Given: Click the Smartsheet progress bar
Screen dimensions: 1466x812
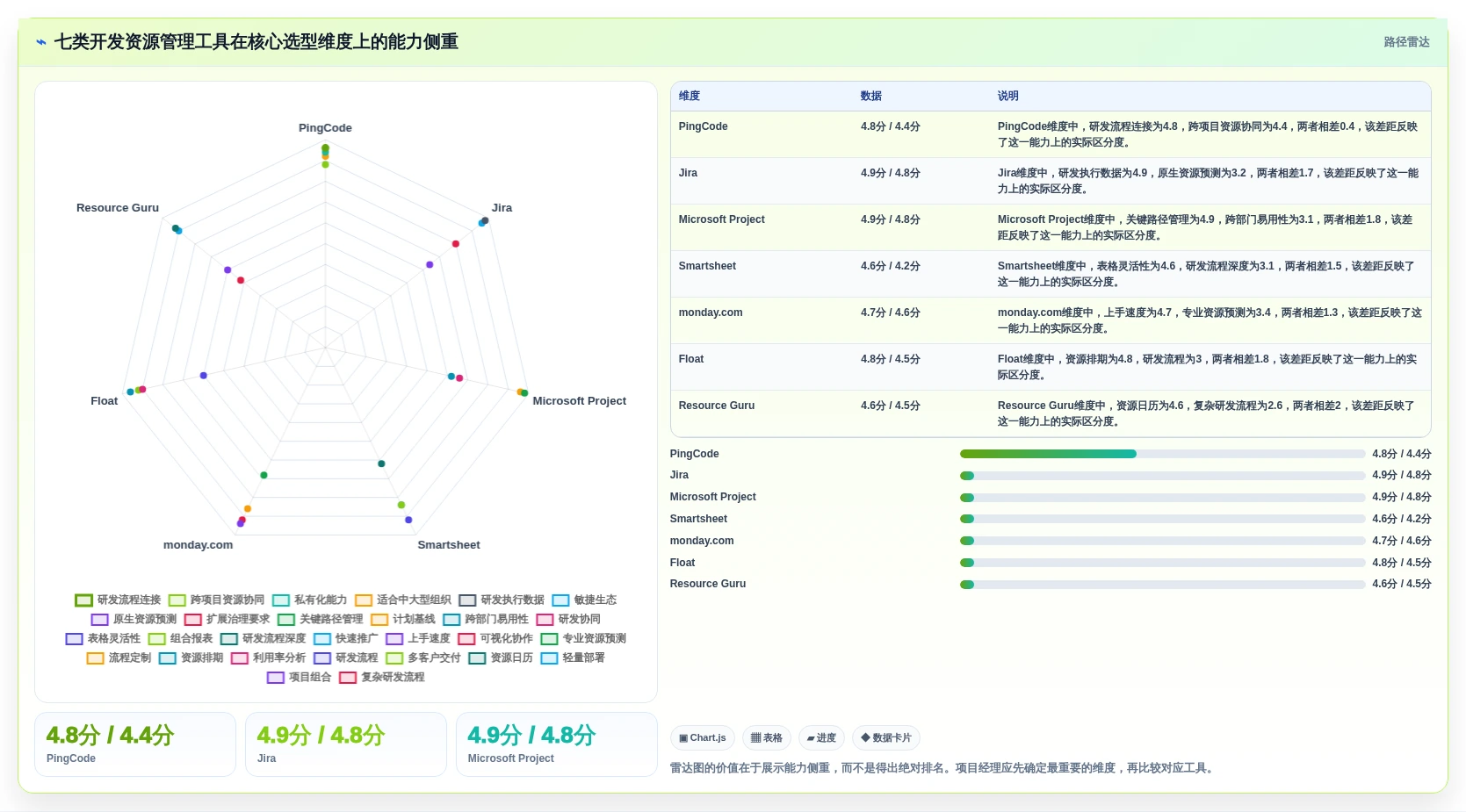Looking at the screenshot, I should click(x=1162, y=519).
